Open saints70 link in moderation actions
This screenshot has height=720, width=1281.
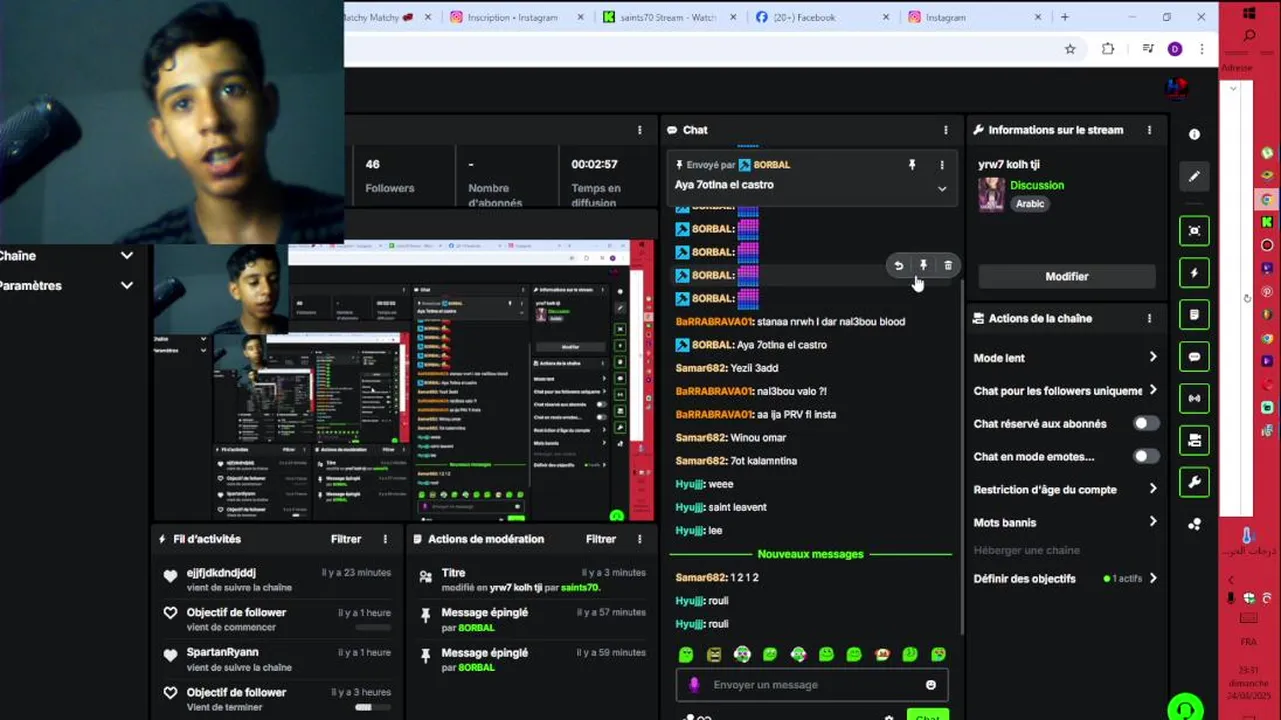580,587
